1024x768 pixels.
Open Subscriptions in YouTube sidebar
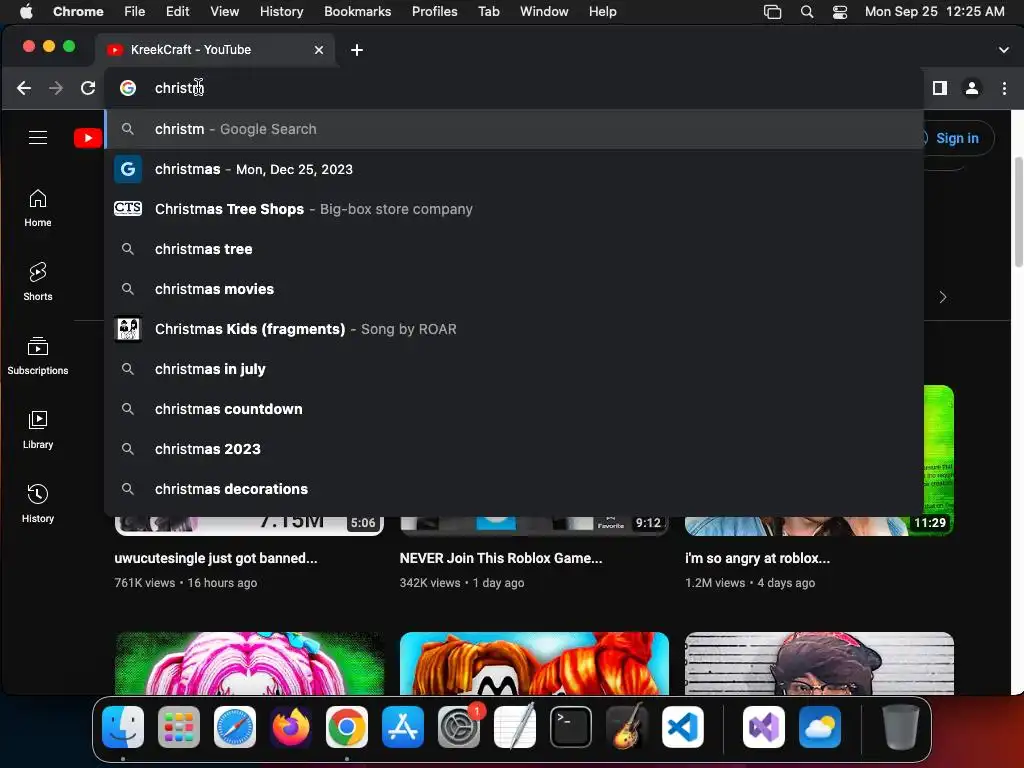(38, 356)
